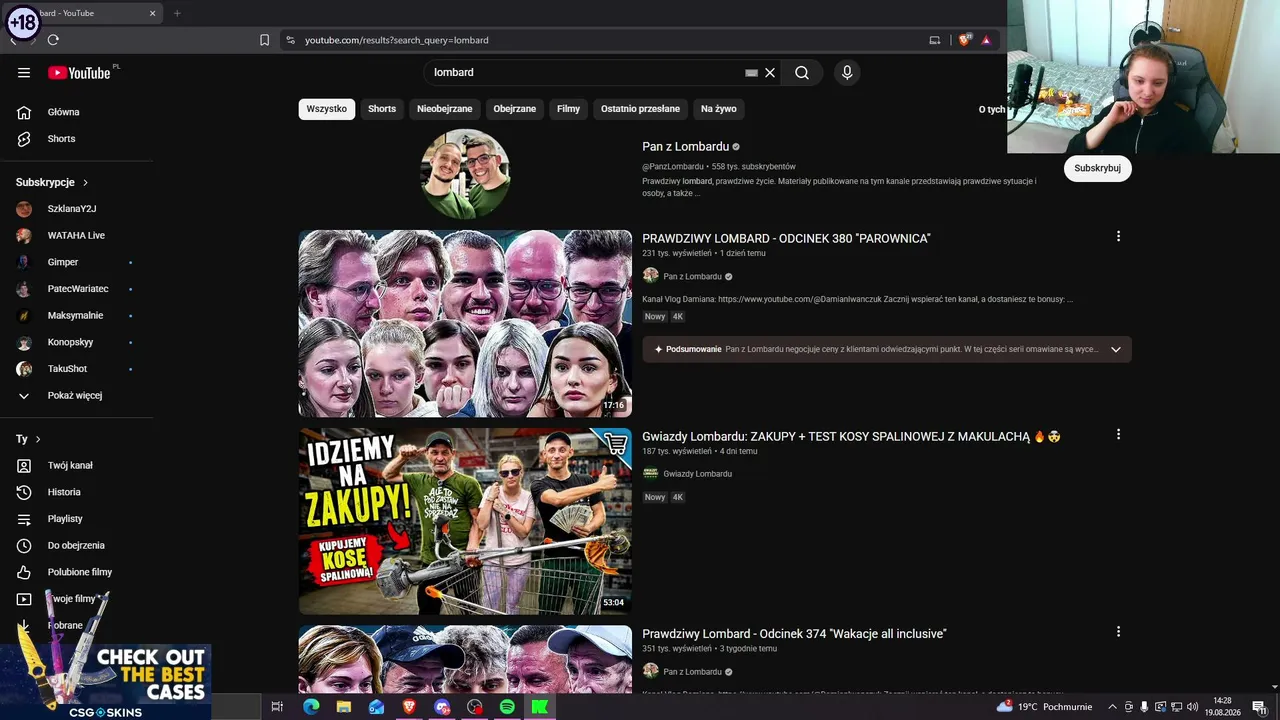Screen dimensions: 1280x720
Task: Select the Obejrzane filter chip
Action: point(515,109)
